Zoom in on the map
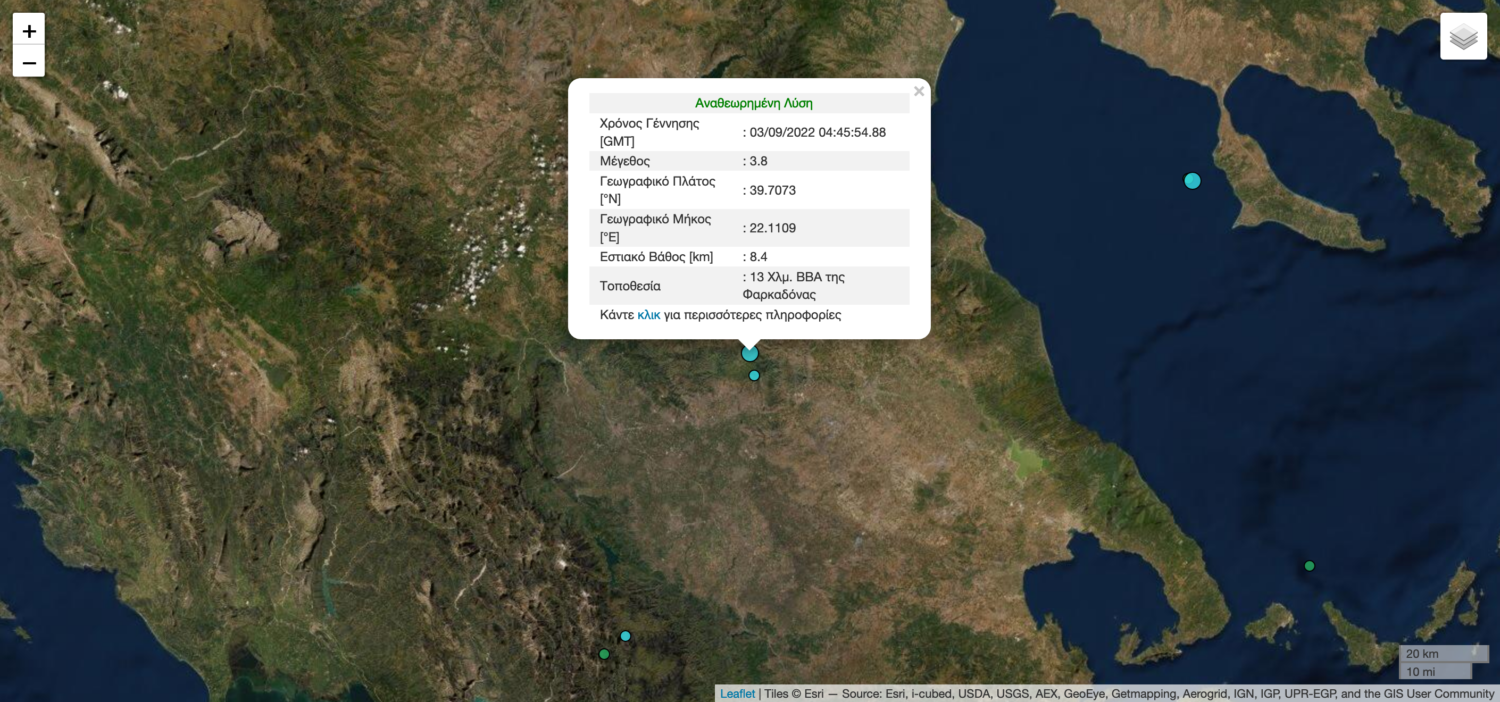The width and height of the screenshot is (1500, 702). tap(29, 30)
